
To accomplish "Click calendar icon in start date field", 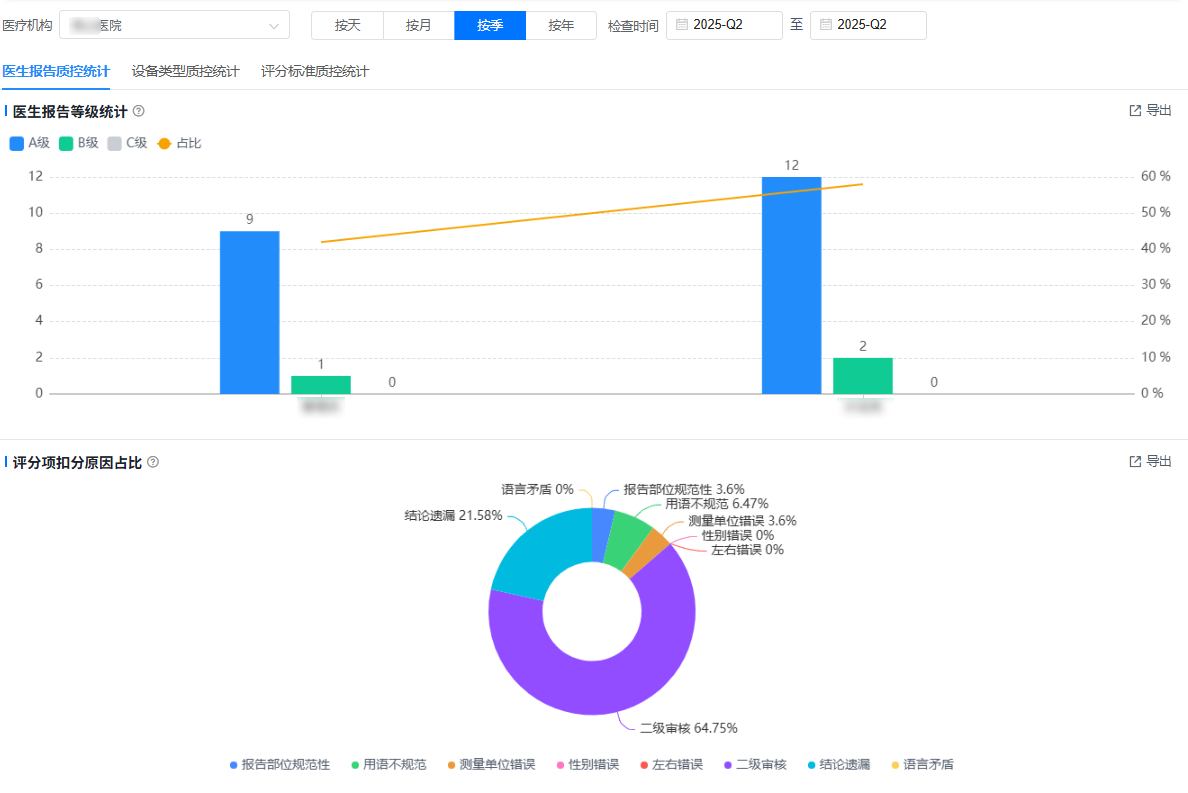I will [x=682, y=25].
